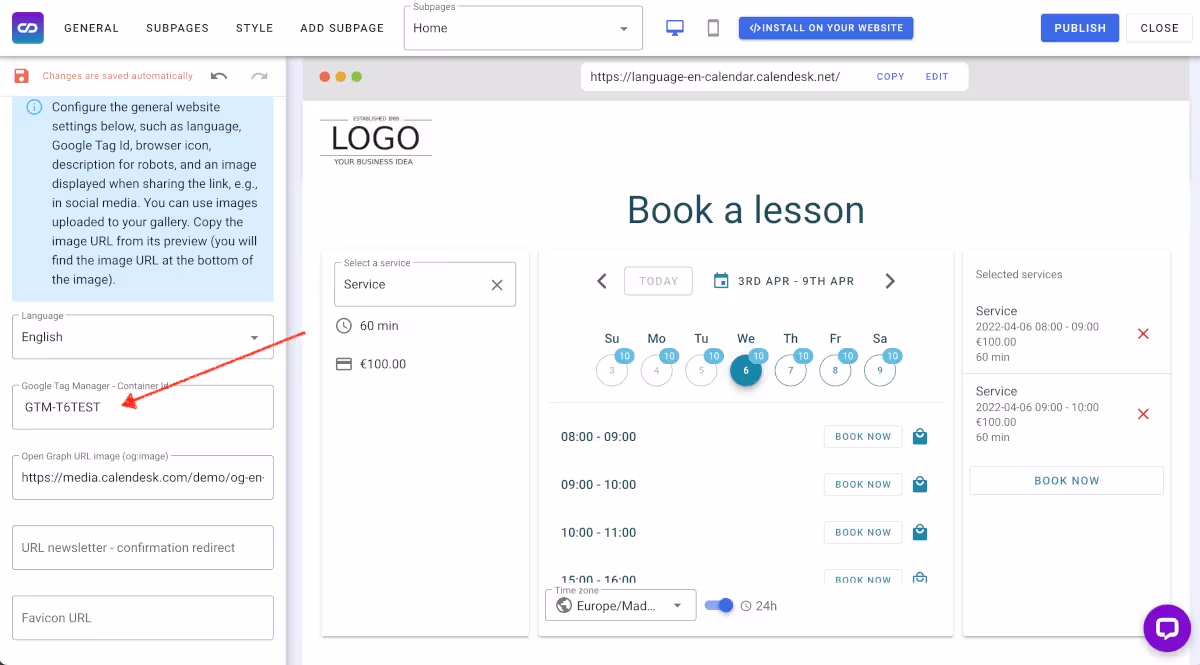This screenshot has height=665, width=1200.
Task: Copy the website URL with COPY
Action: [x=889, y=76]
